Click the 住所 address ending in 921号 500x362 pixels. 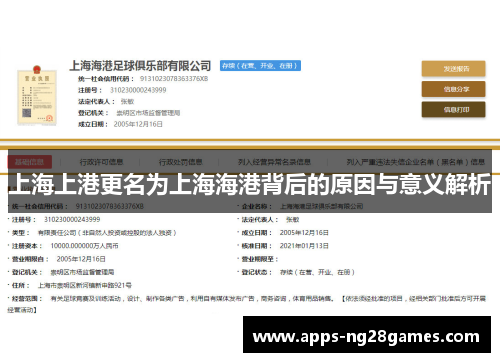pyautogui.click(x=85, y=285)
